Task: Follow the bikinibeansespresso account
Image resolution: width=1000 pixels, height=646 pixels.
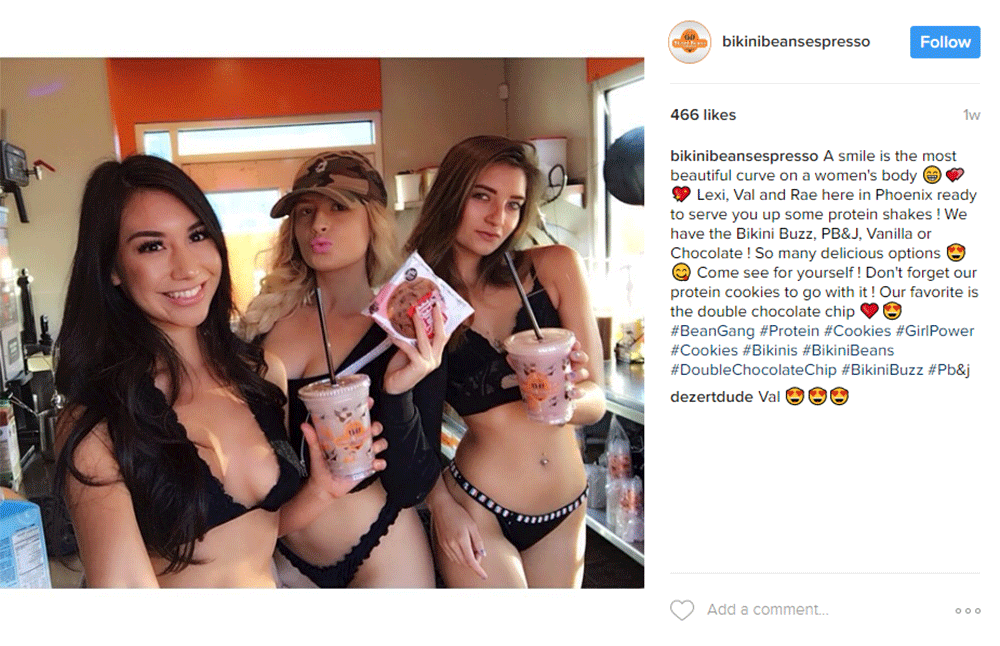Action: click(945, 42)
